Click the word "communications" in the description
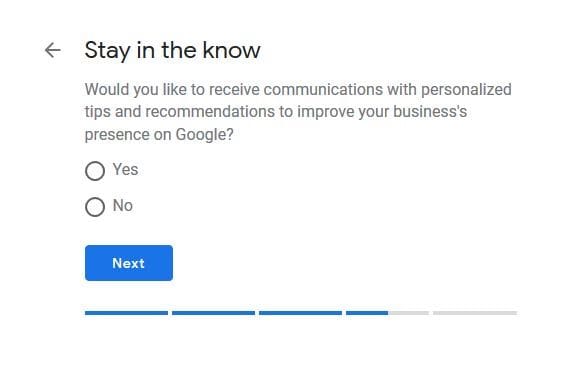The height and width of the screenshot is (385, 587). coord(323,90)
